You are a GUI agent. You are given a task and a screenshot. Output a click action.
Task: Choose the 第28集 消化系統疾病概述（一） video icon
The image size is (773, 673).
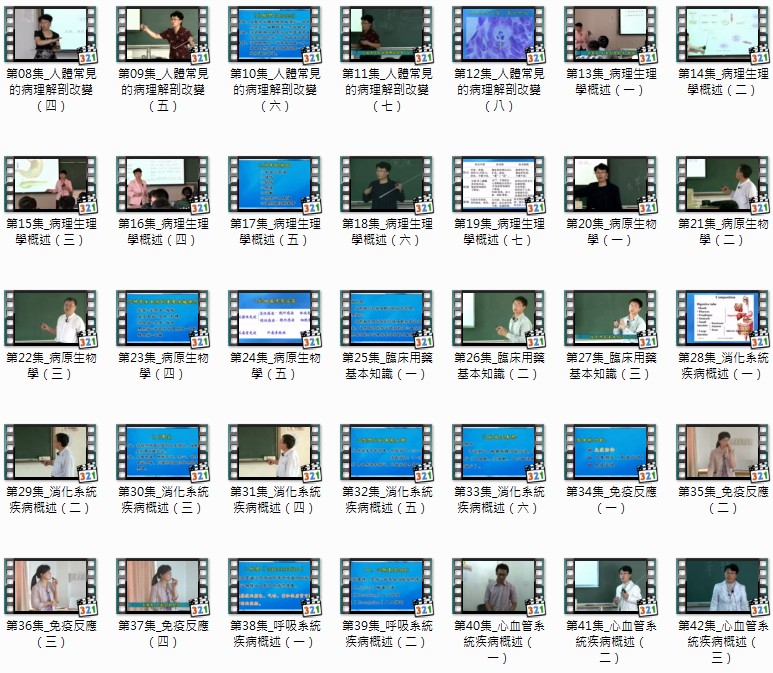pos(722,320)
